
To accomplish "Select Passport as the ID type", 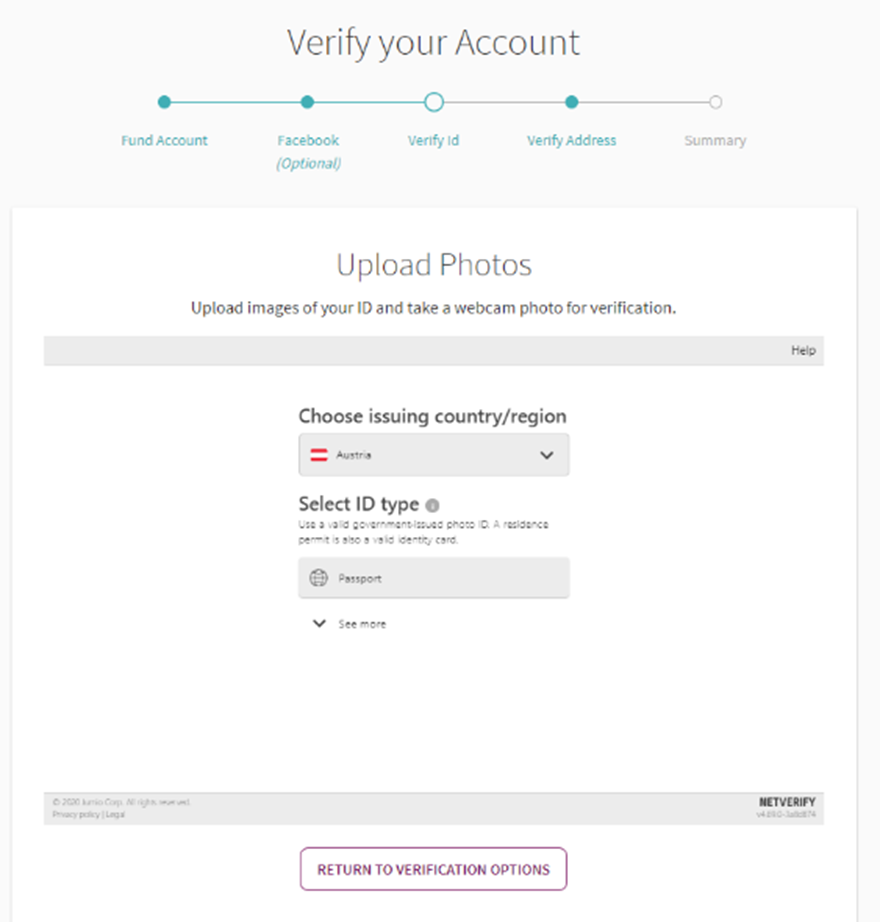I will click(434, 578).
